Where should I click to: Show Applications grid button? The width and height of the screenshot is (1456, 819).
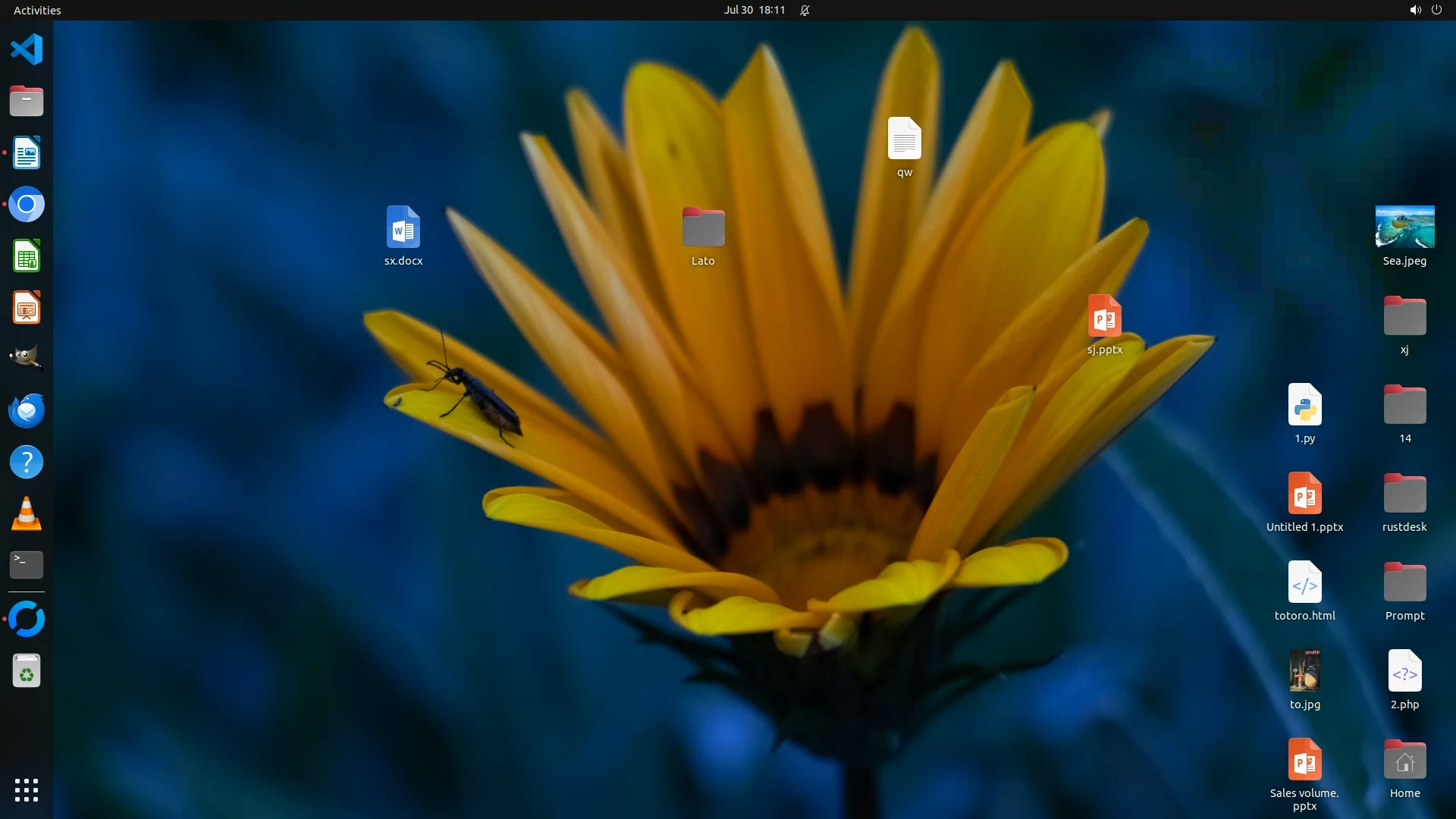click(27, 790)
